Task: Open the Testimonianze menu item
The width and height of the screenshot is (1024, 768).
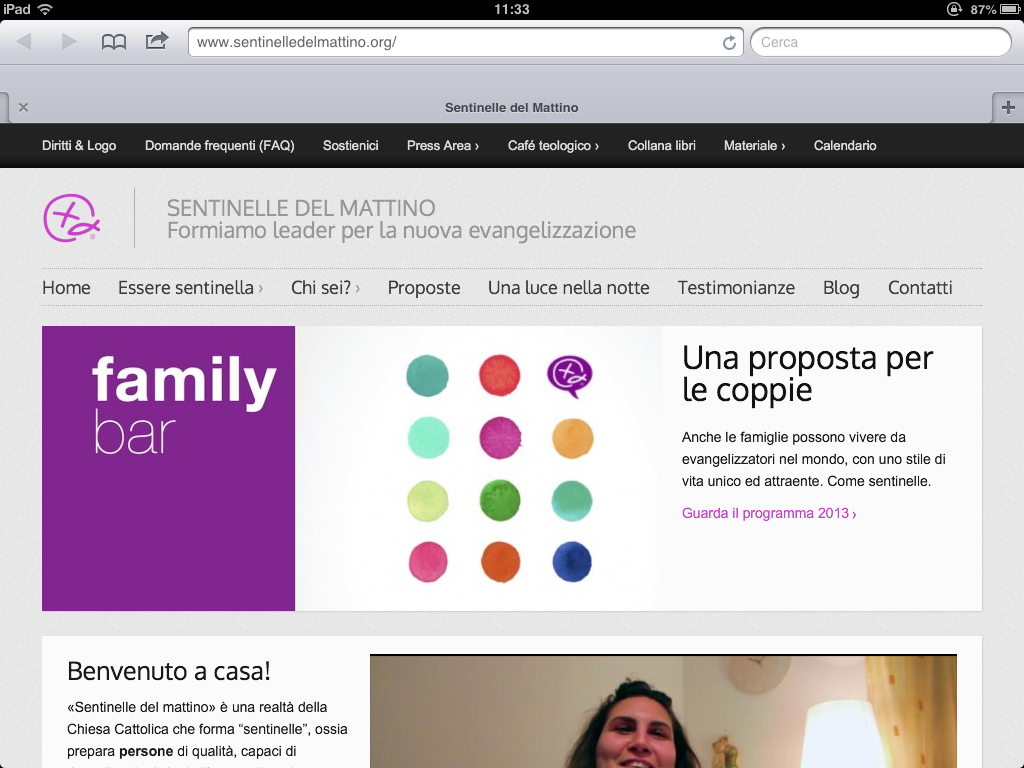Action: click(736, 288)
